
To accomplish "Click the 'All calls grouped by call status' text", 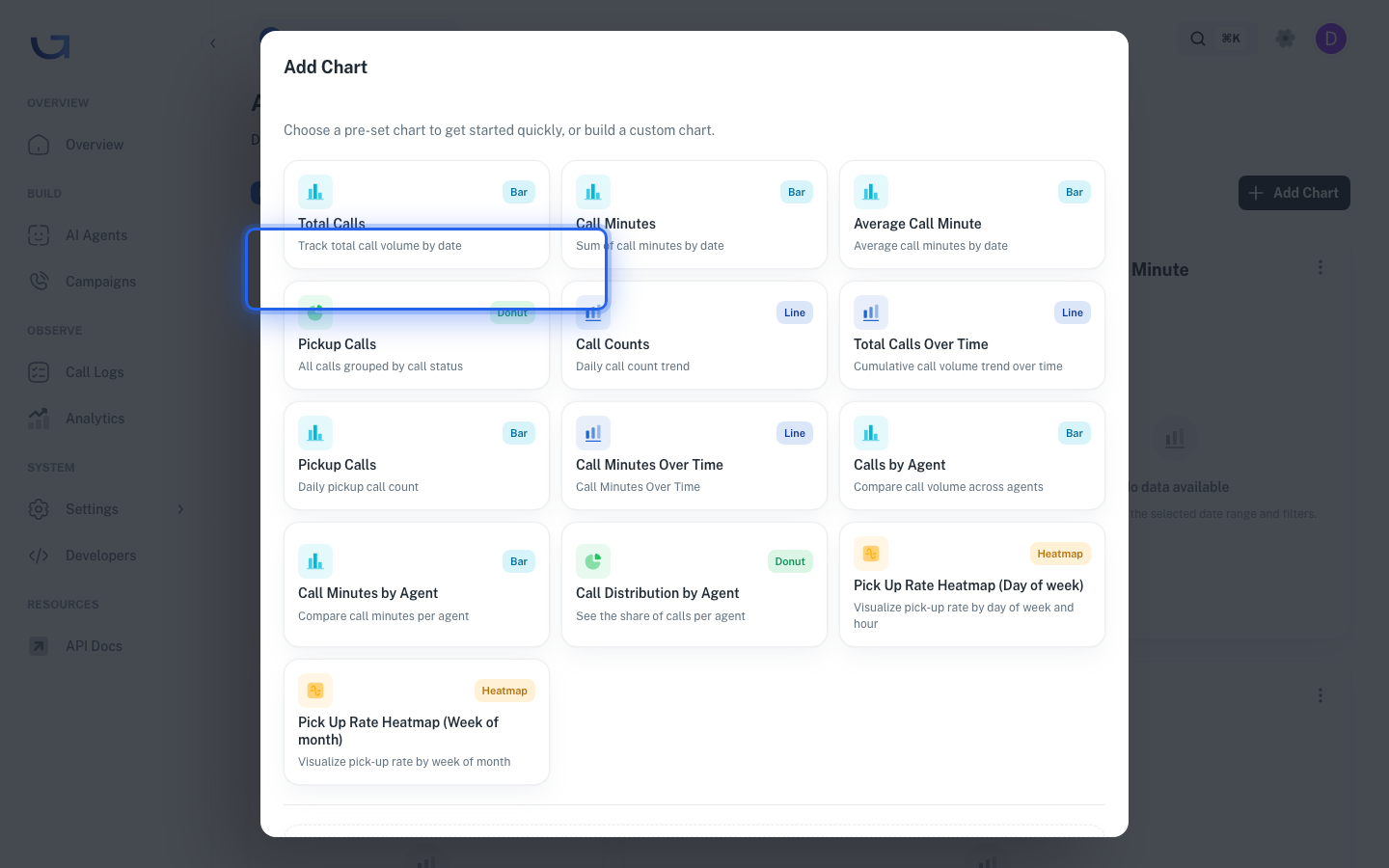I will click(x=381, y=366).
